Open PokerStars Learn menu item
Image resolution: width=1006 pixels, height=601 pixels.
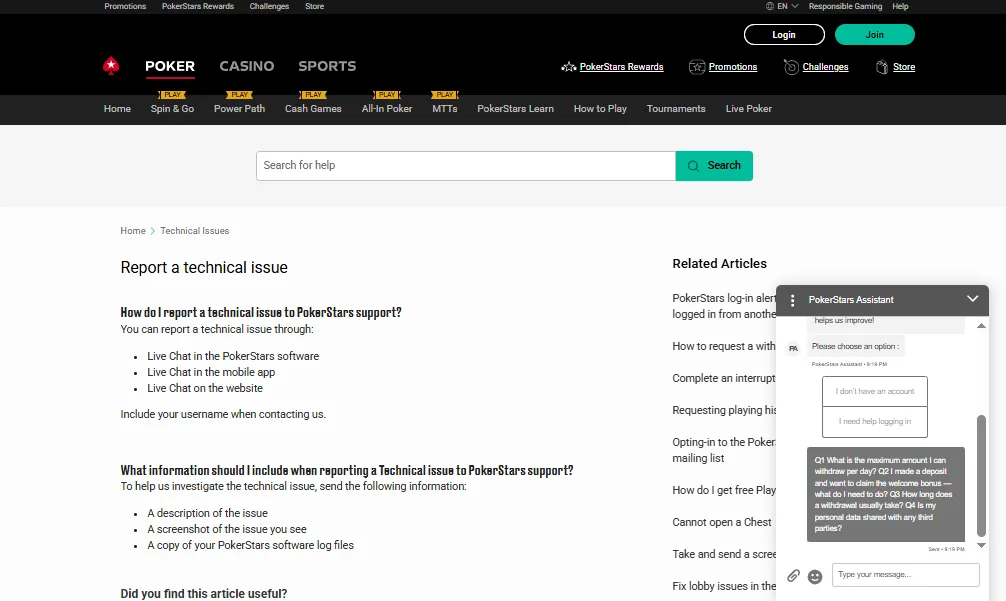(x=515, y=108)
